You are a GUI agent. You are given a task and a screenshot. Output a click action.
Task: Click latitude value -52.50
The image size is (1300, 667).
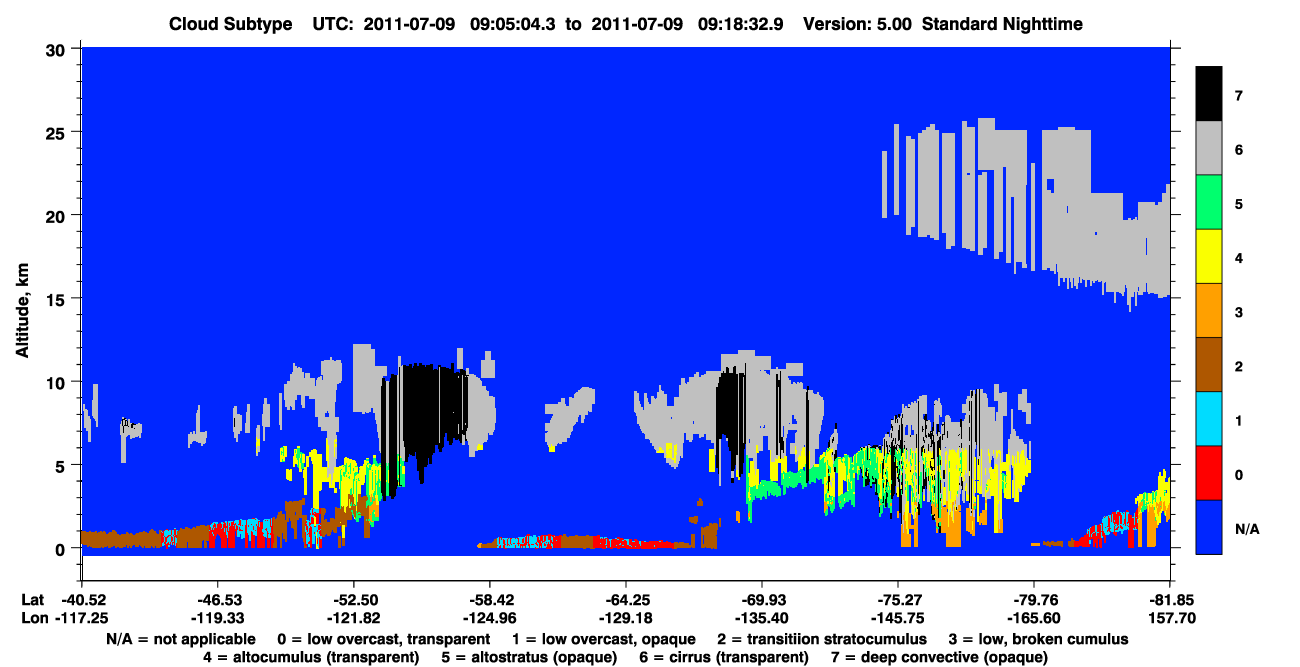354,600
